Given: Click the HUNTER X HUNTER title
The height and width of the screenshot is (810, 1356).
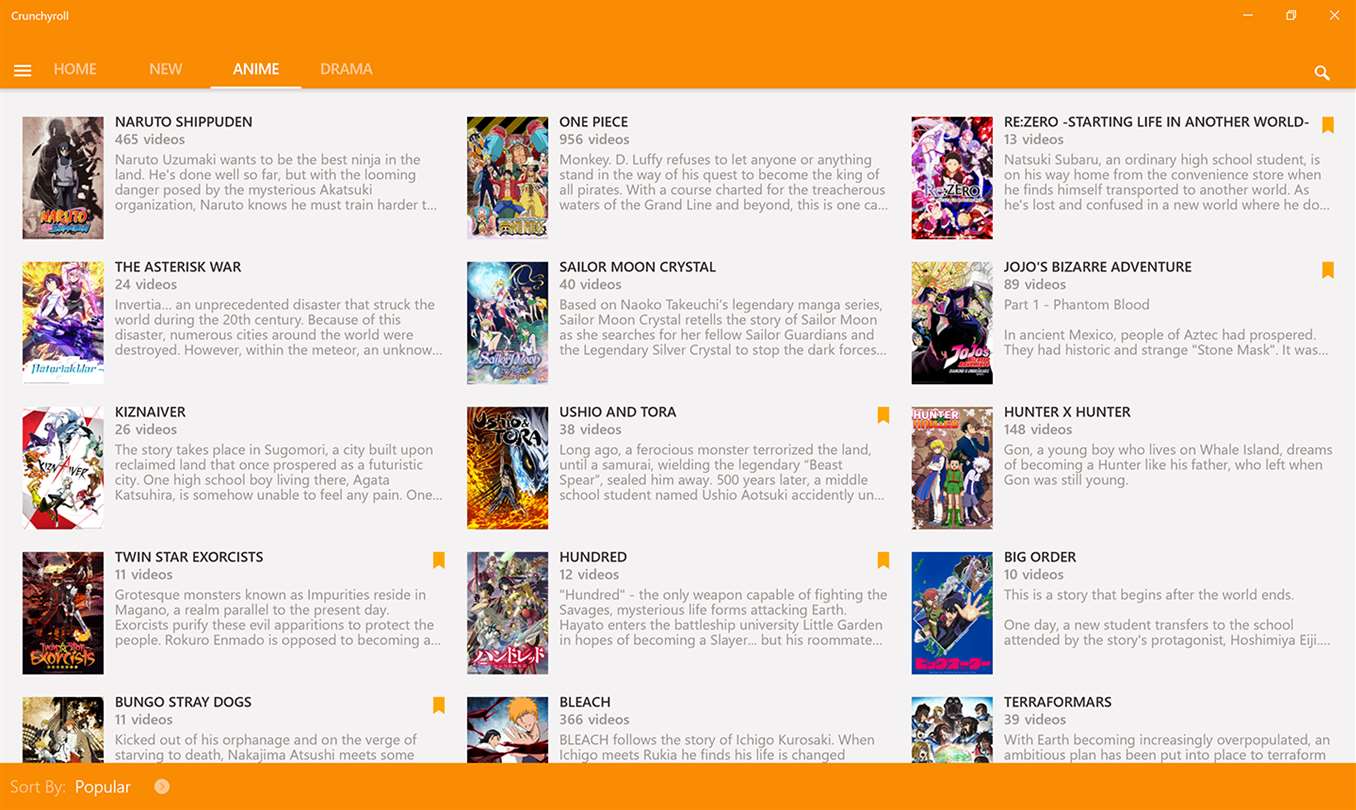Looking at the screenshot, I should tap(1067, 412).
